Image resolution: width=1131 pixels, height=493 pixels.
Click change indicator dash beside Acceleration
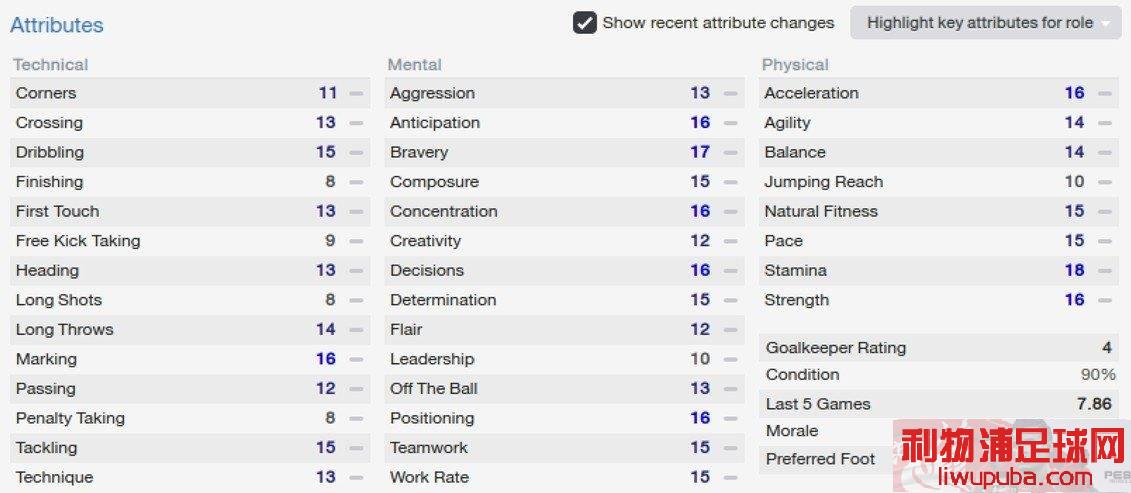click(x=1104, y=93)
